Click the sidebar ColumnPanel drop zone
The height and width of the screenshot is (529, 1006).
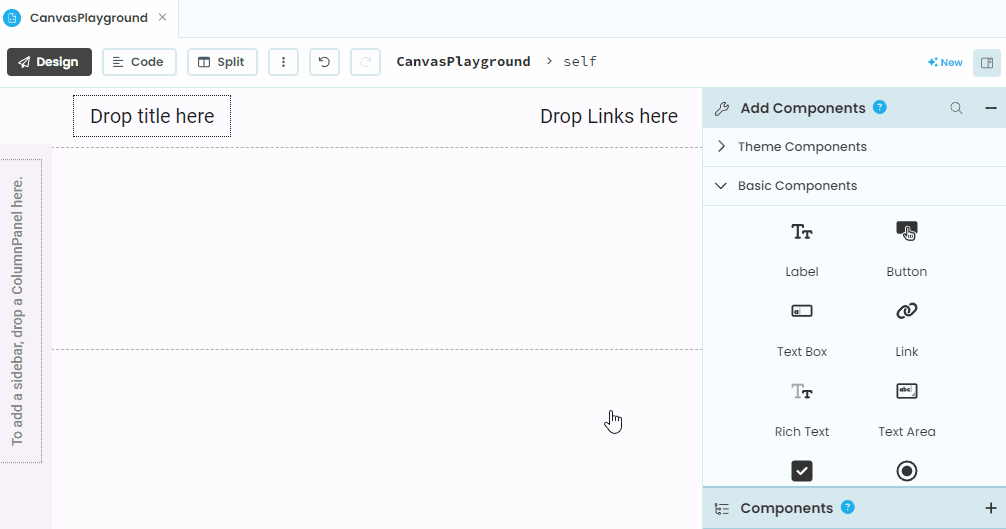(x=21, y=311)
